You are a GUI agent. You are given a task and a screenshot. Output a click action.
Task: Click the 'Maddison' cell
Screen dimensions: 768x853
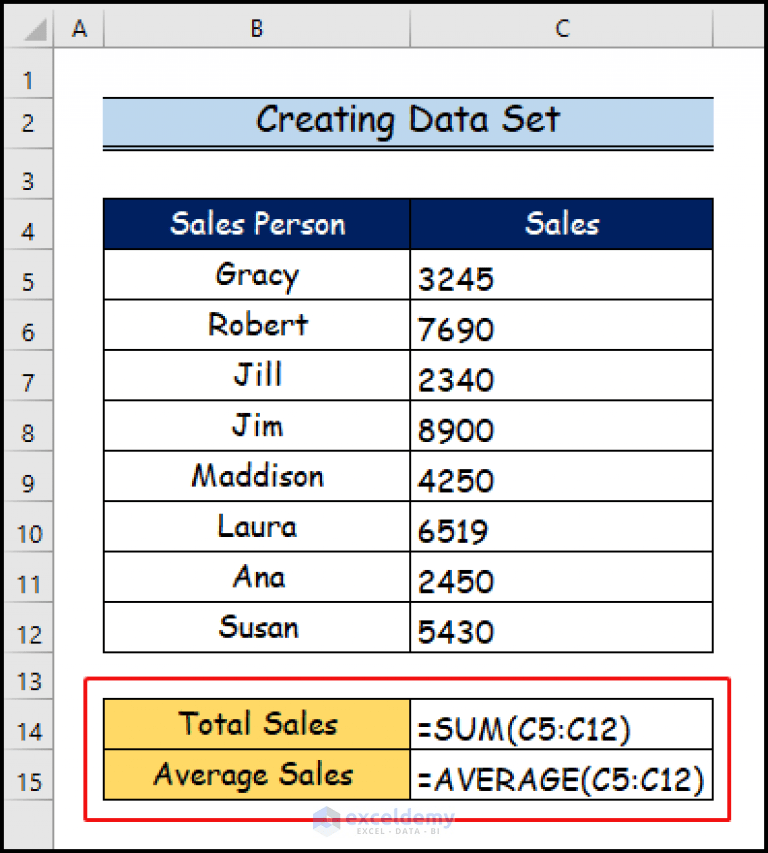256,477
